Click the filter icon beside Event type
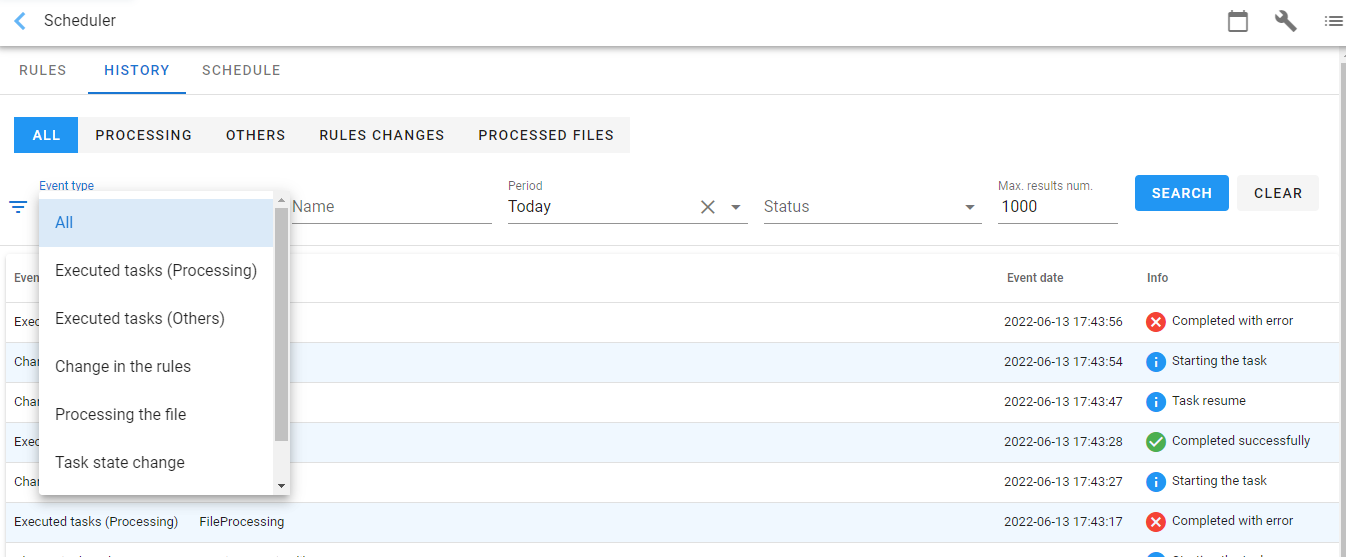The image size is (1346, 557). pos(18,207)
